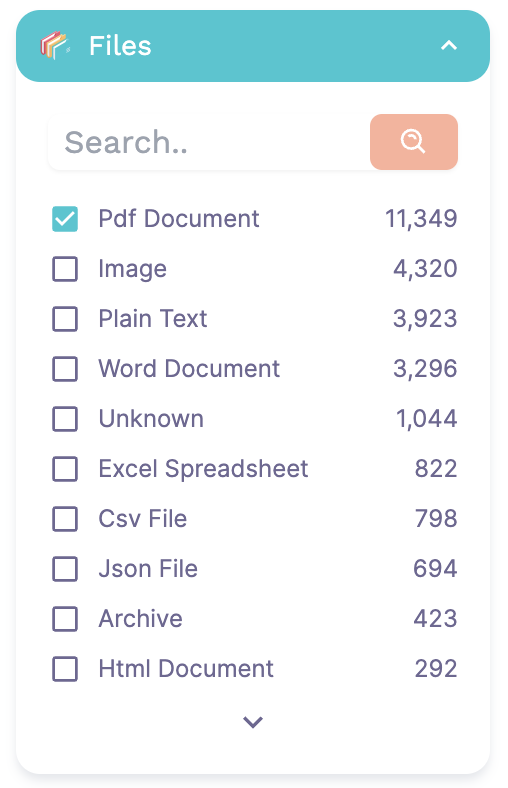Check the Archive checkbox
The image size is (508, 788).
tap(65, 619)
